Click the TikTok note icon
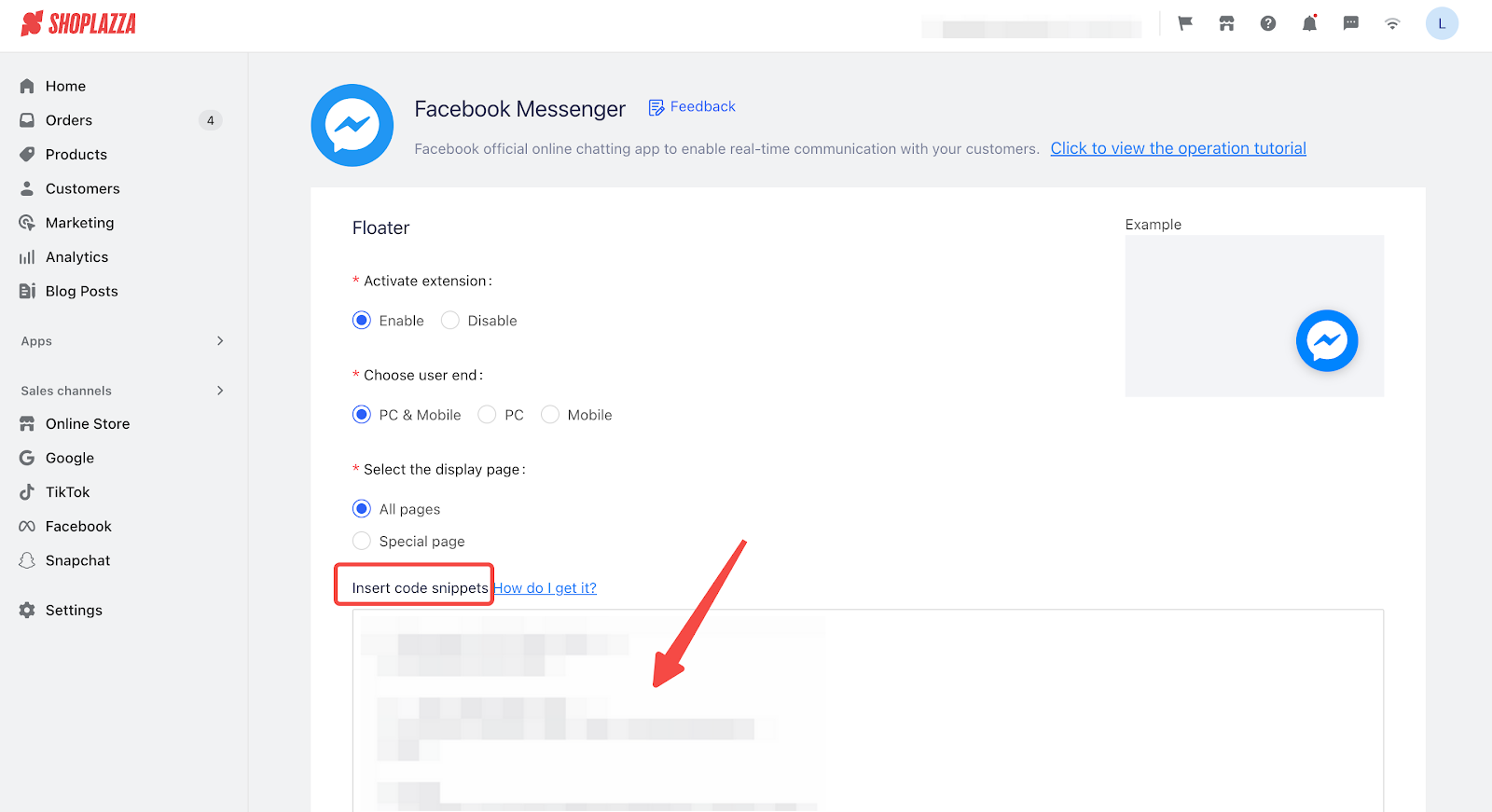 [x=27, y=492]
